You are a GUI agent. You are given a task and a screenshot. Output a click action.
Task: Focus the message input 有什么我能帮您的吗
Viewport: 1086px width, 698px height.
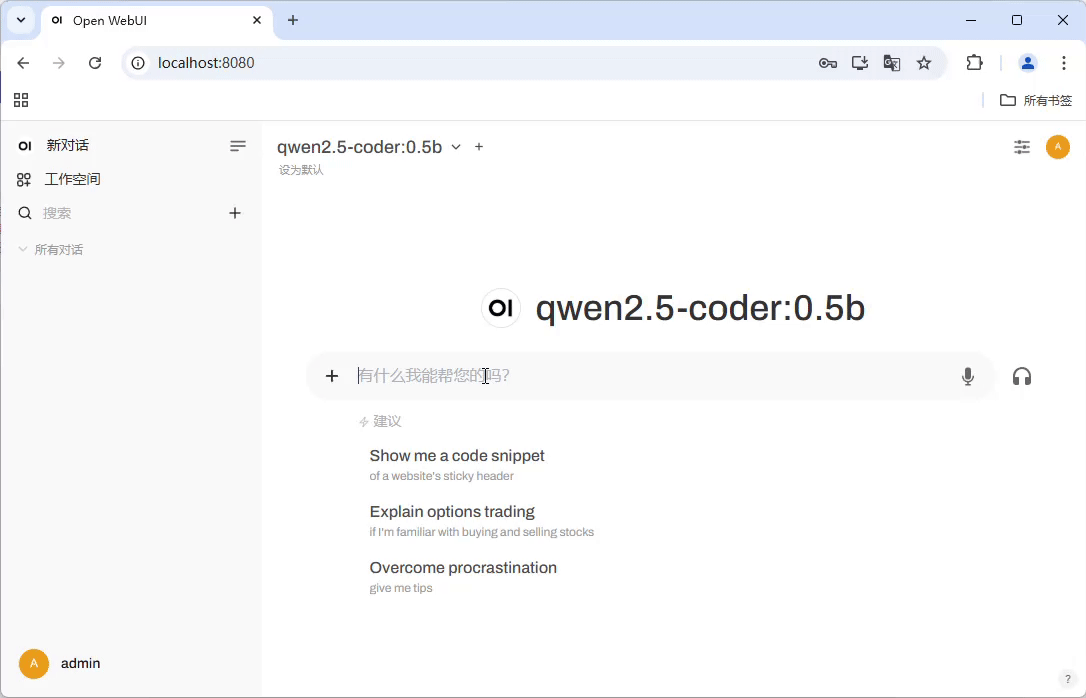point(651,376)
